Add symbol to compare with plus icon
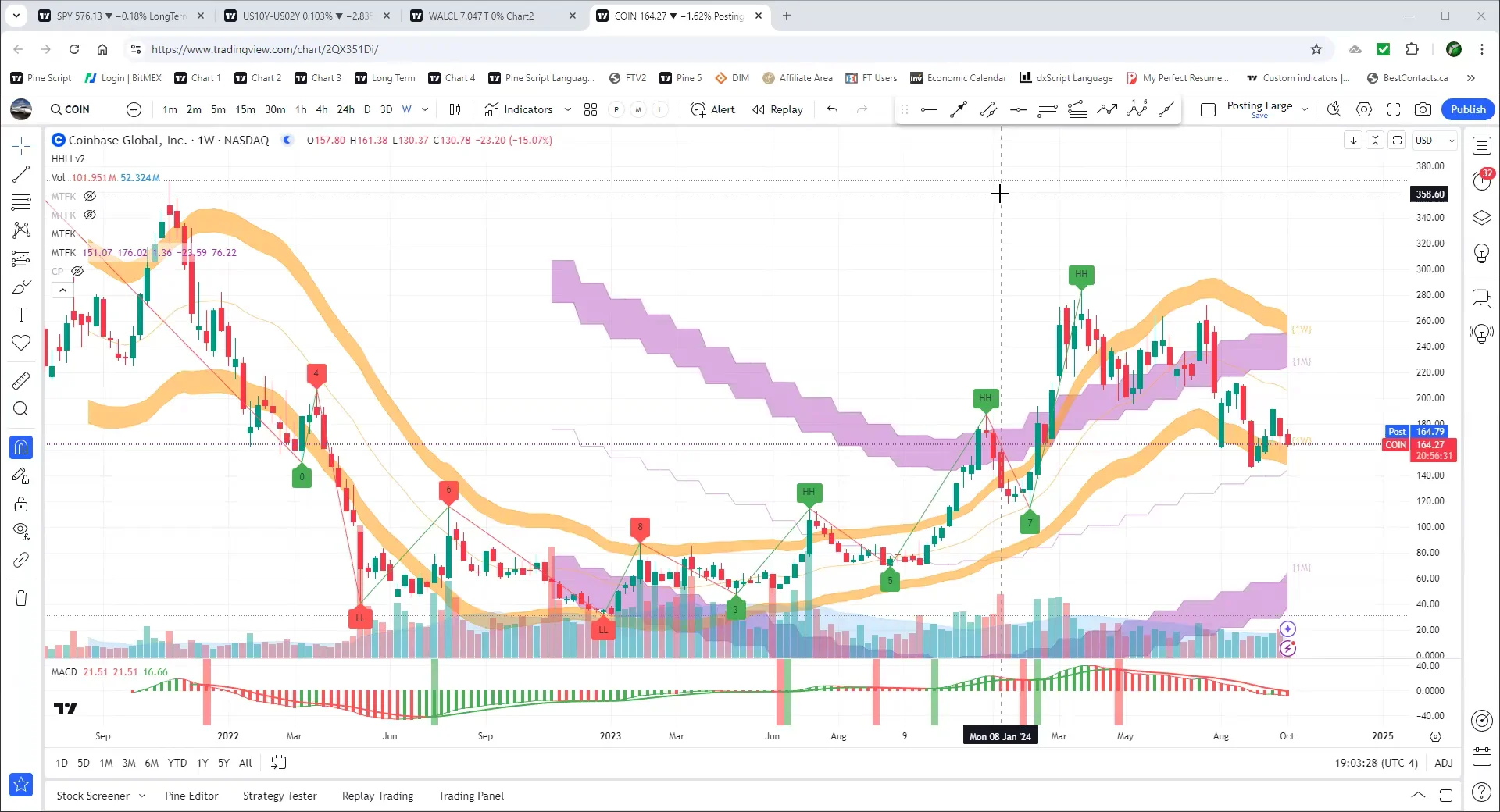 pos(134,110)
